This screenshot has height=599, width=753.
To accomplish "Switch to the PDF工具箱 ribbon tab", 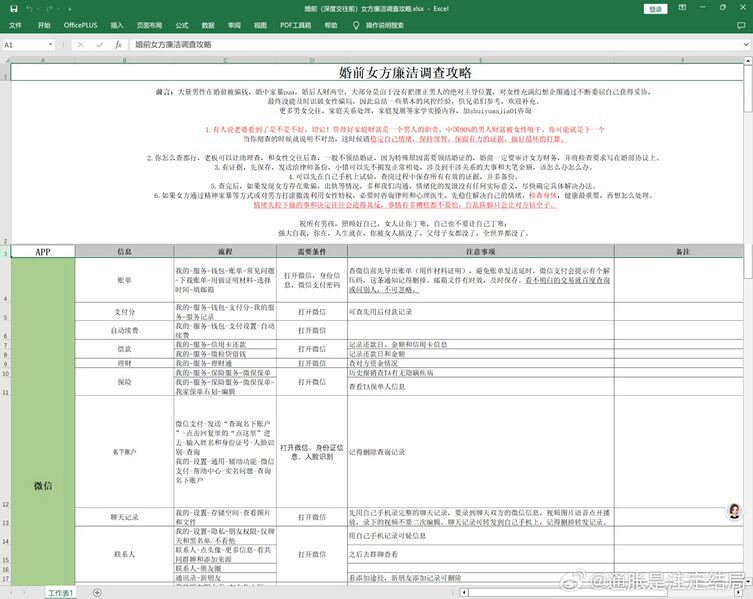I will pos(295,25).
